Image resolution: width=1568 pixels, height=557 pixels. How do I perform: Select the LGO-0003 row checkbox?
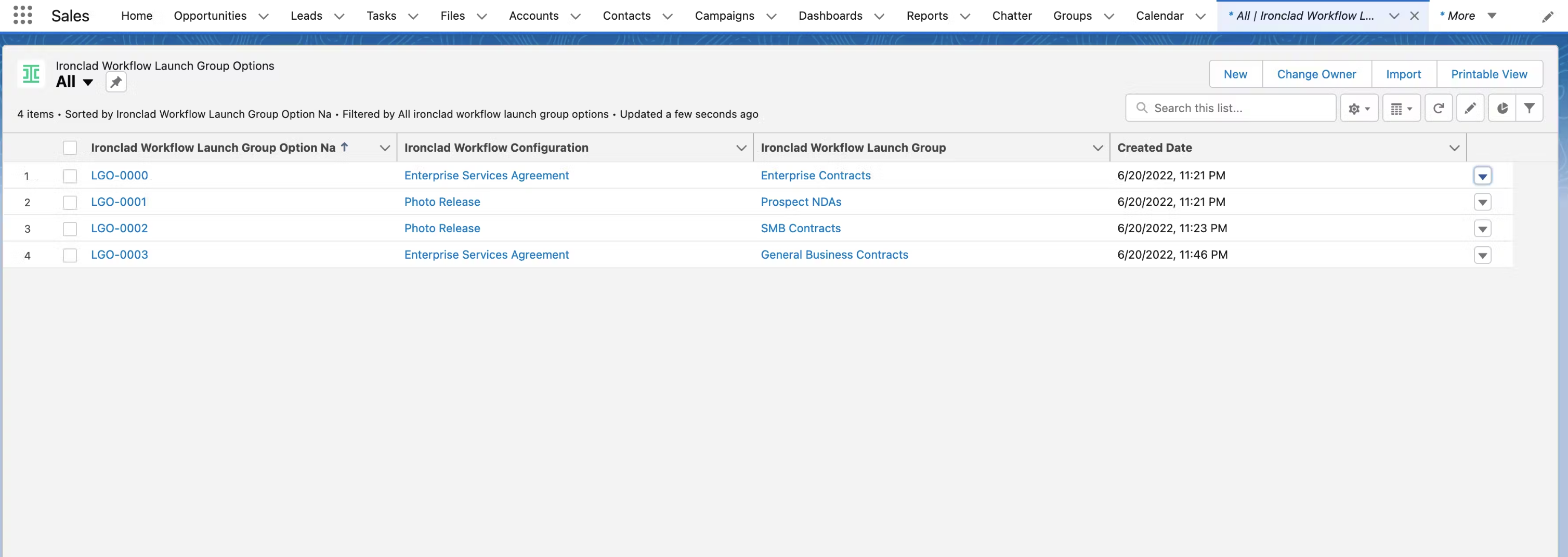tap(70, 256)
